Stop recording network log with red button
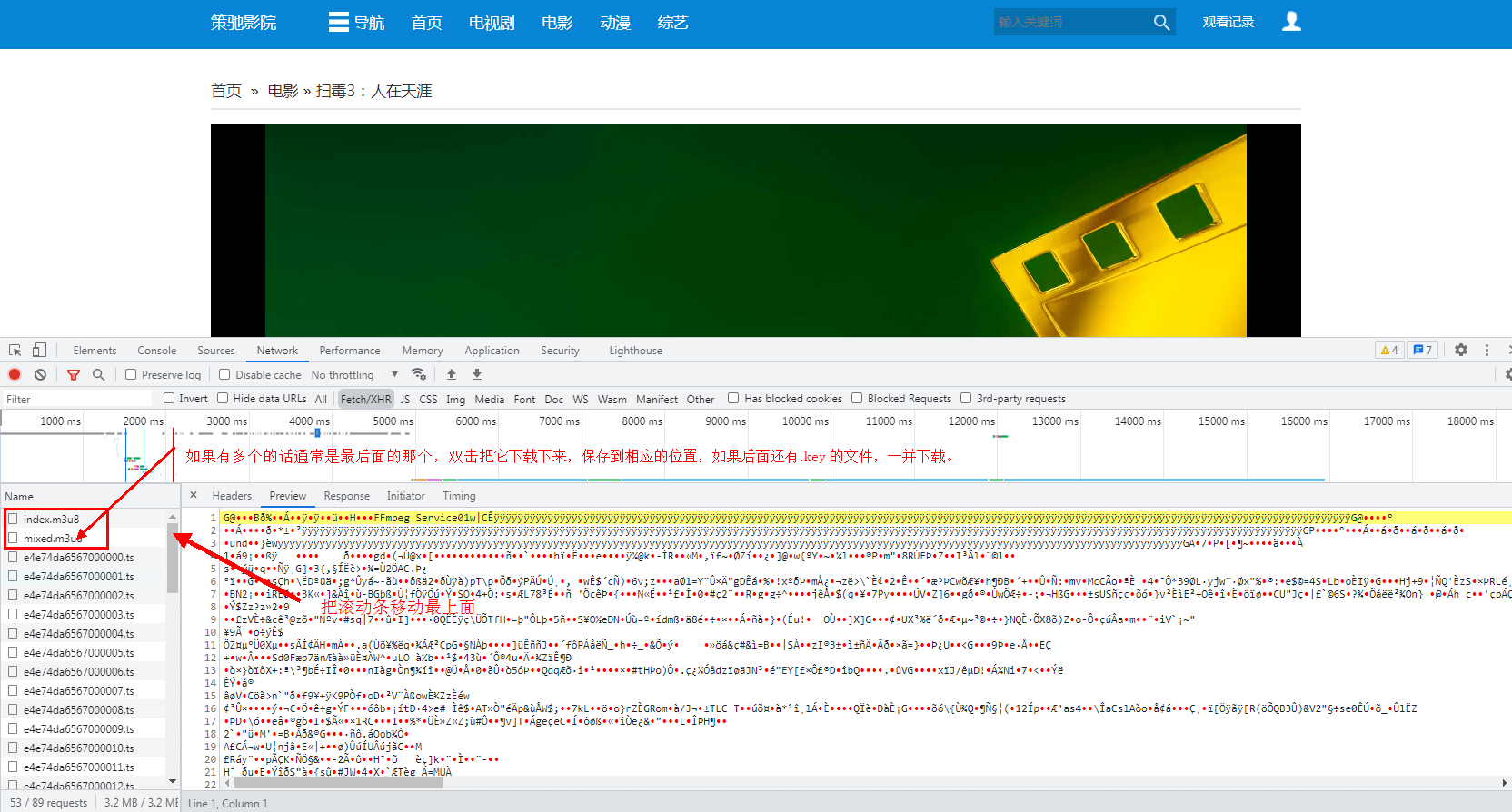 (15, 374)
